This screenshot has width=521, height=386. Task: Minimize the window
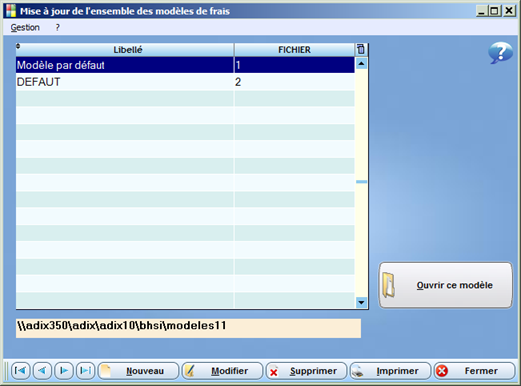481,11
